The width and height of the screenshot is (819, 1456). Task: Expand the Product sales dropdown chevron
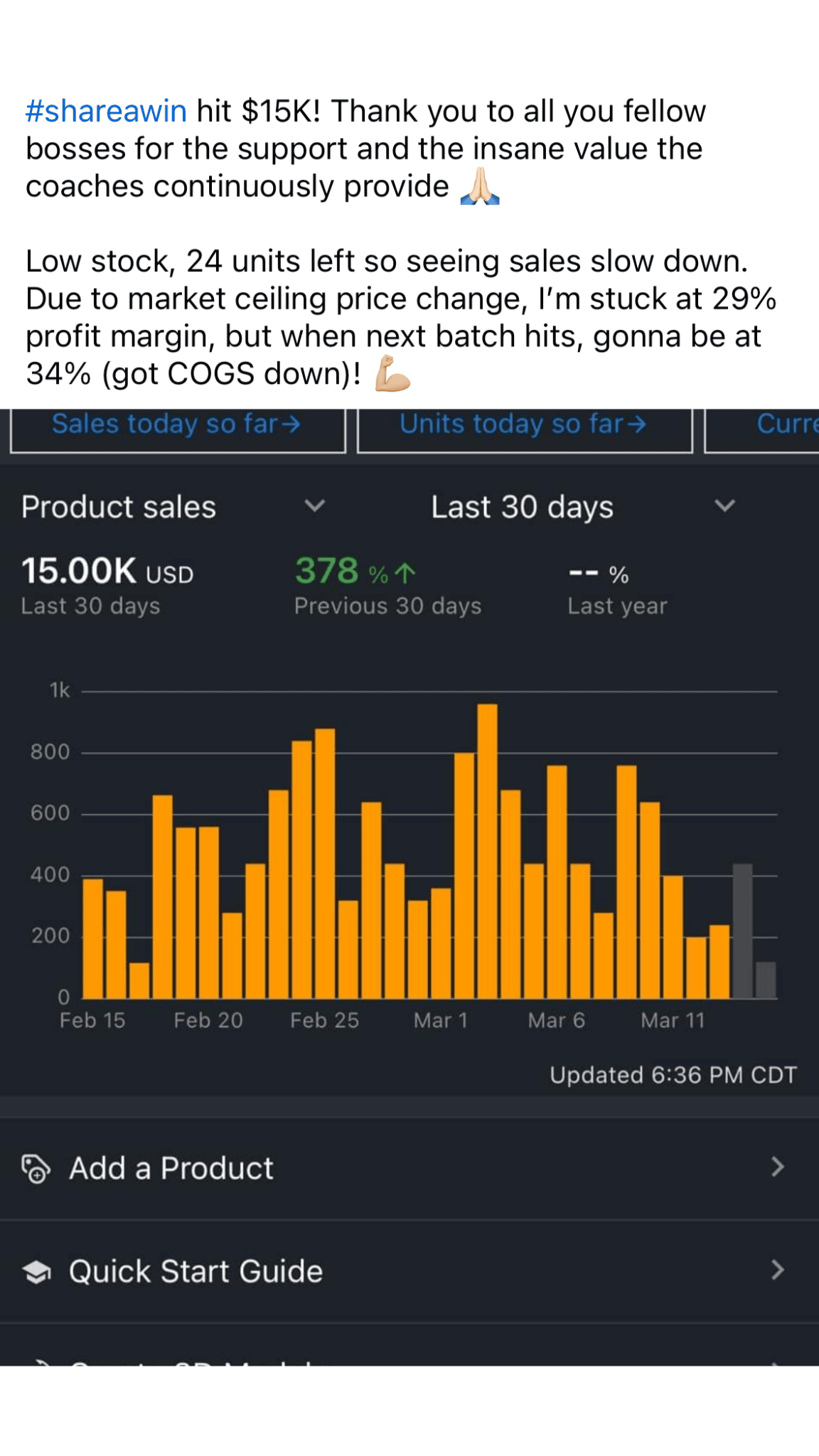314,506
